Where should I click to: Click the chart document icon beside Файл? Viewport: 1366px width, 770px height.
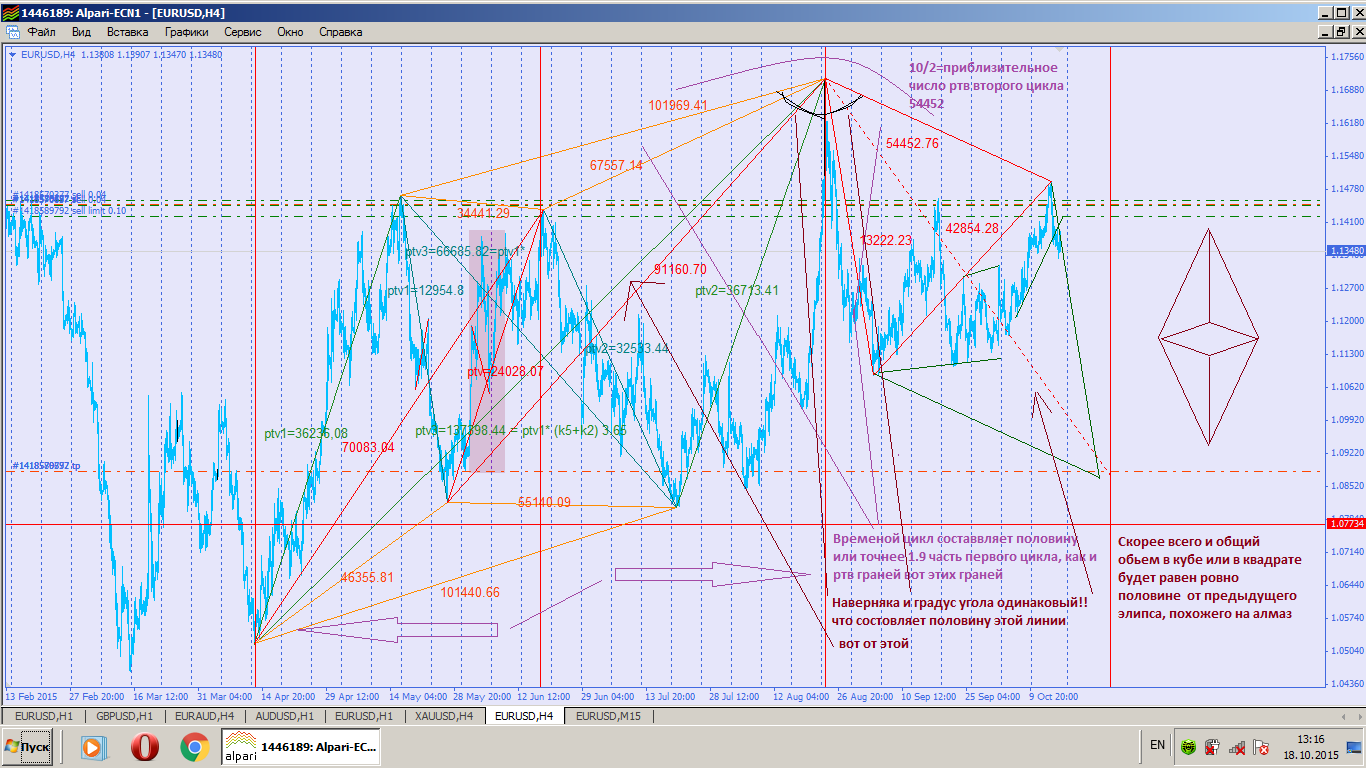coord(12,32)
